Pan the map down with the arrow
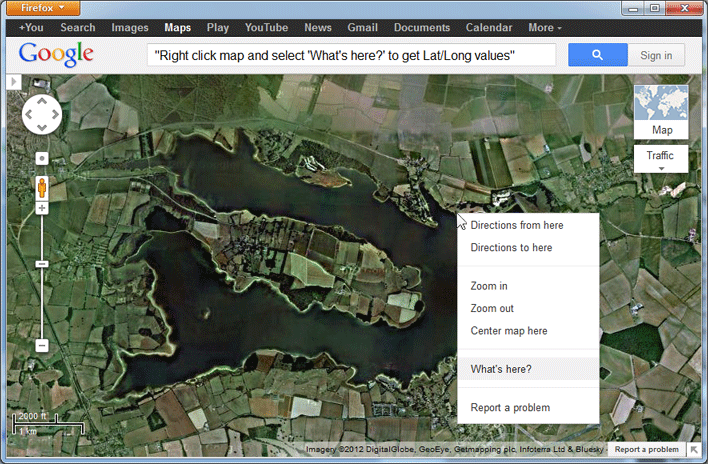The image size is (708, 464). (x=42, y=128)
